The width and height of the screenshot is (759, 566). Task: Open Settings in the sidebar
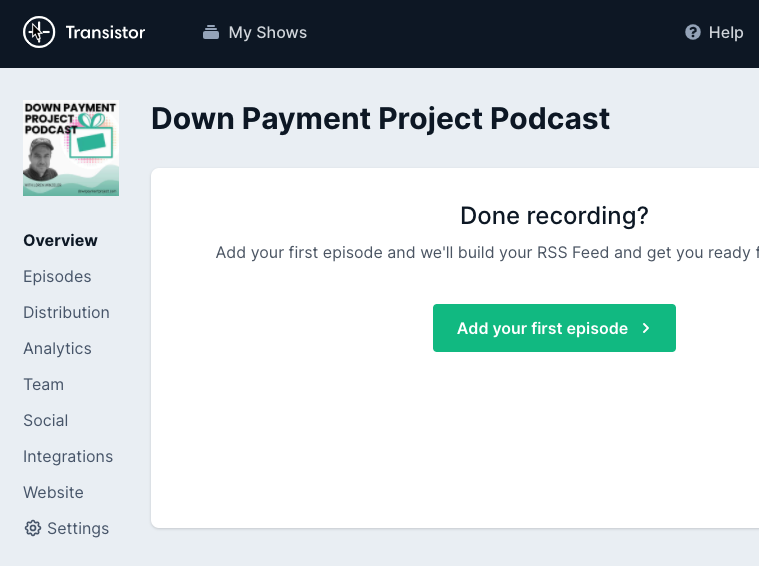click(66, 528)
